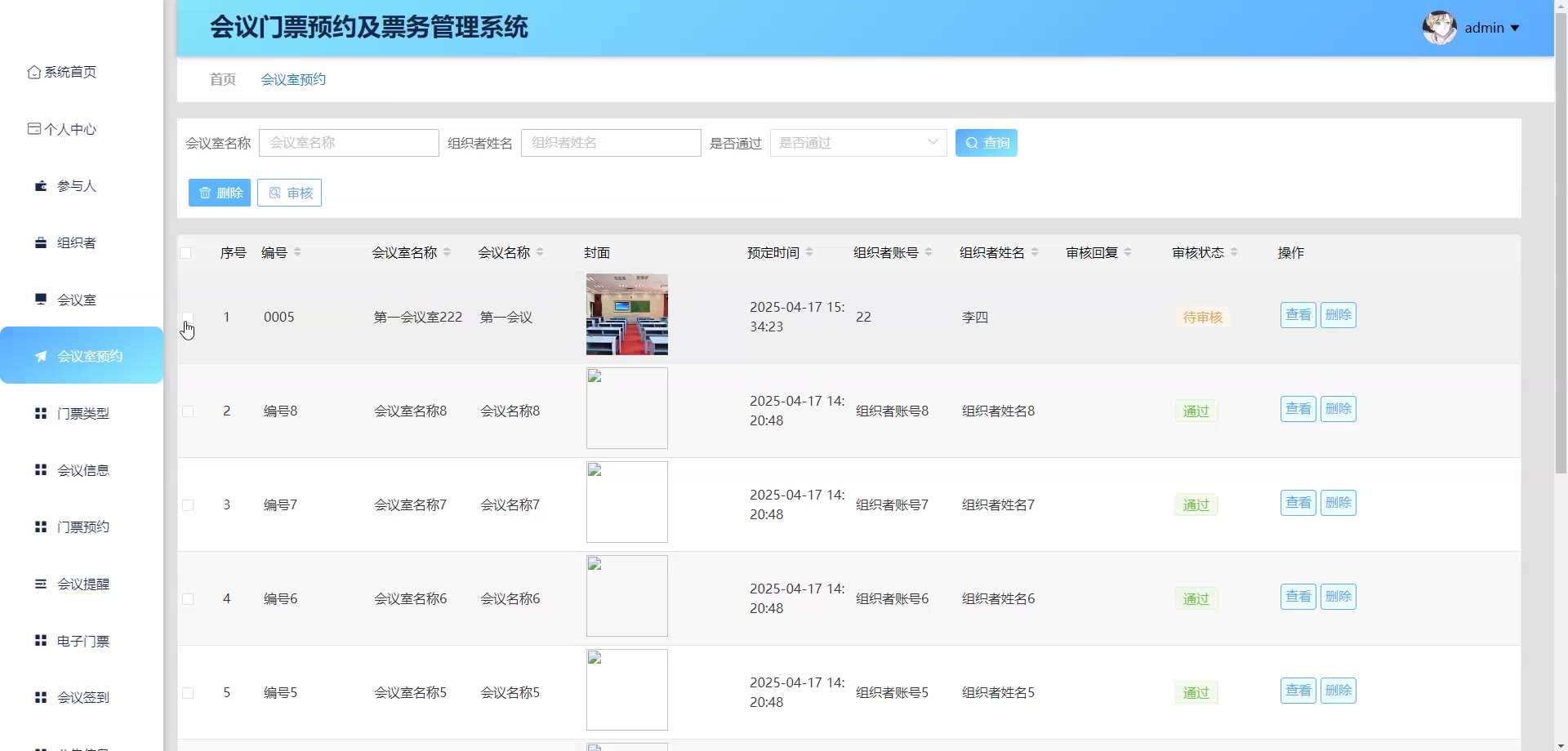
Task: Click the admin avatar picture
Action: (x=1439, y=28)
